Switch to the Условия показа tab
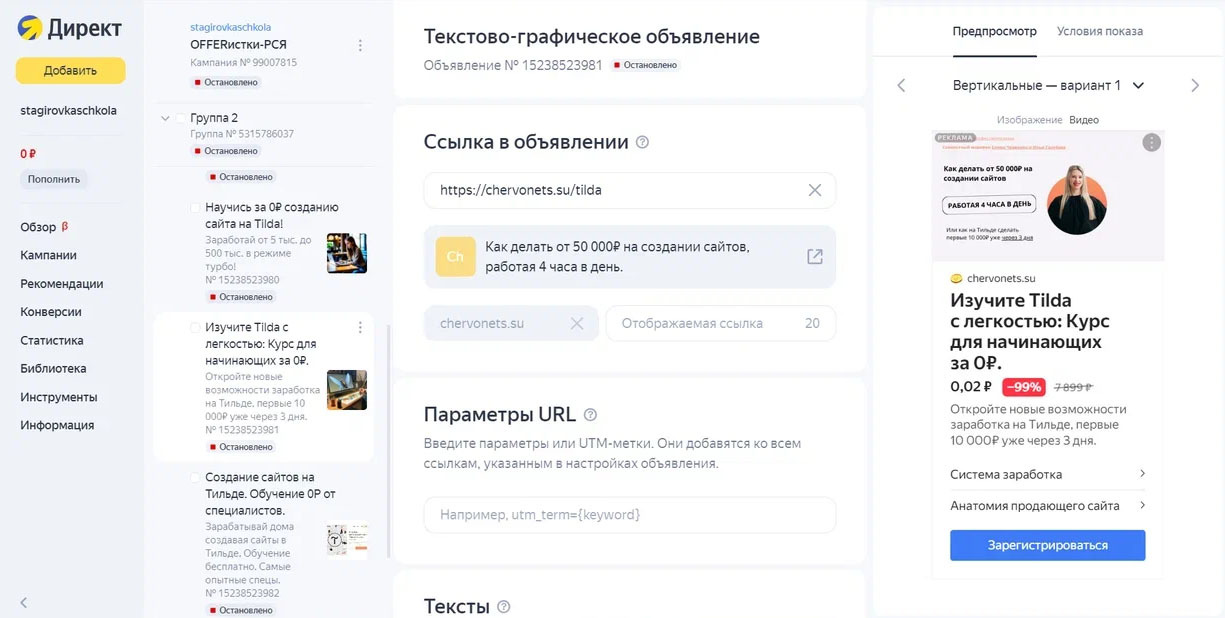 1100,31
